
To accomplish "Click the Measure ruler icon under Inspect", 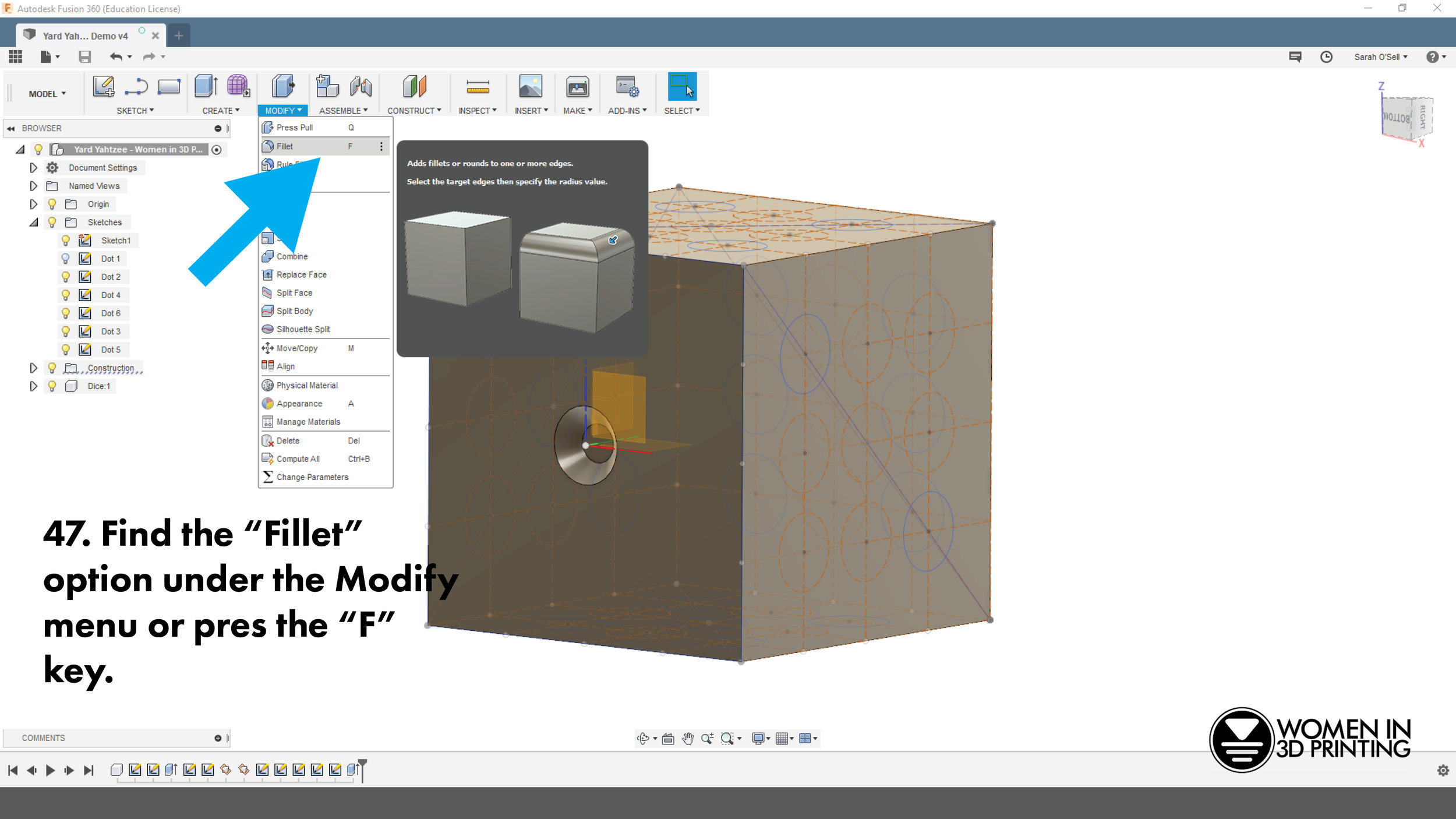I will 478,87.
